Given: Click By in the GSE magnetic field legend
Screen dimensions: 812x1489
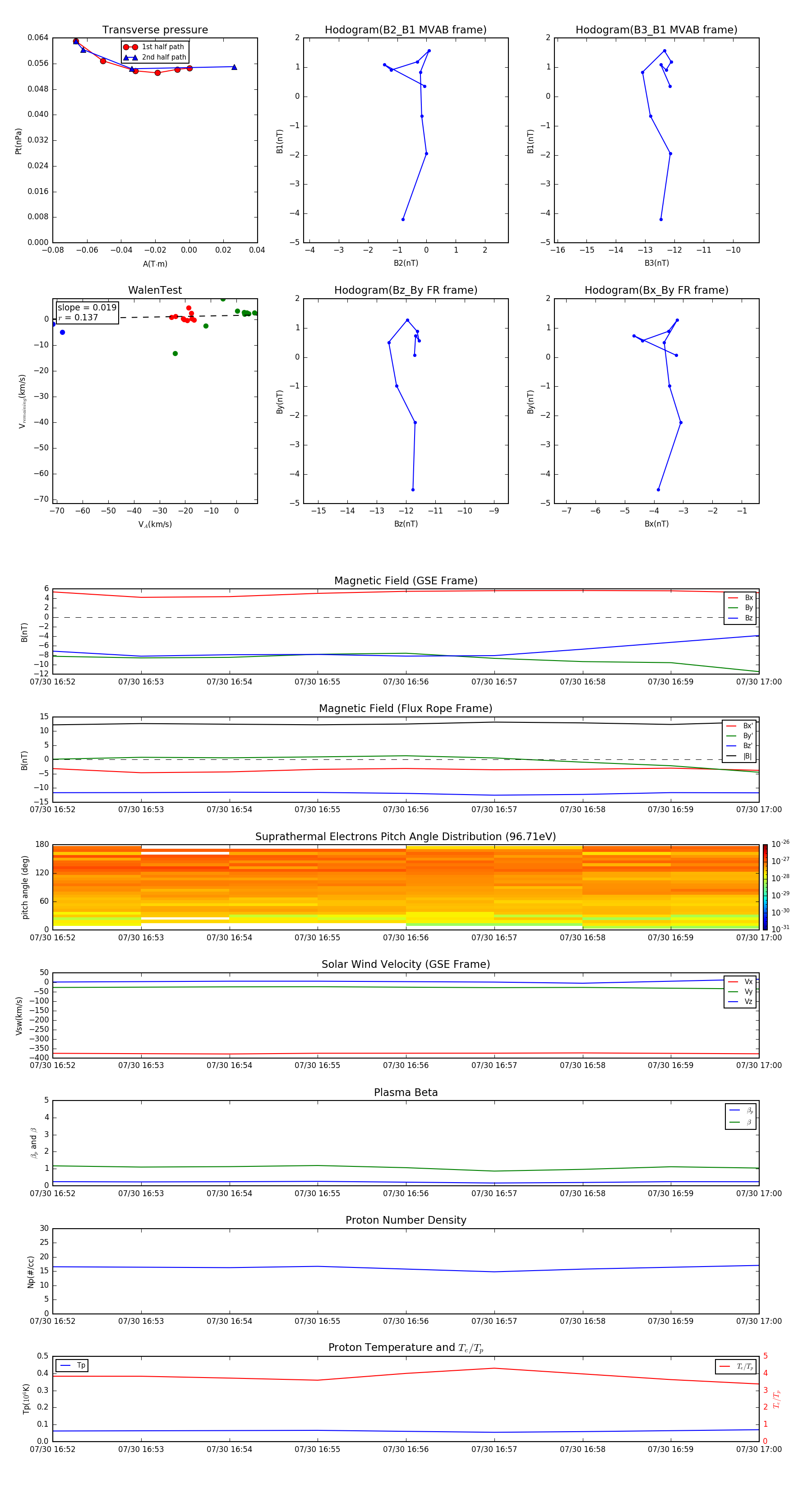Looking at the screenshot, I should [x=740, y=608].
